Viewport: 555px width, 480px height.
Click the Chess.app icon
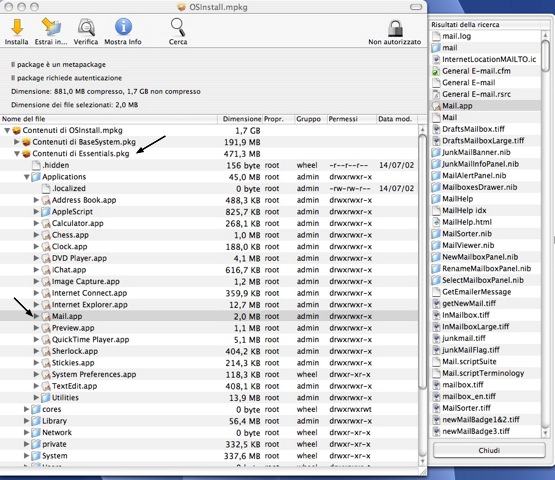tap(46, 235)
